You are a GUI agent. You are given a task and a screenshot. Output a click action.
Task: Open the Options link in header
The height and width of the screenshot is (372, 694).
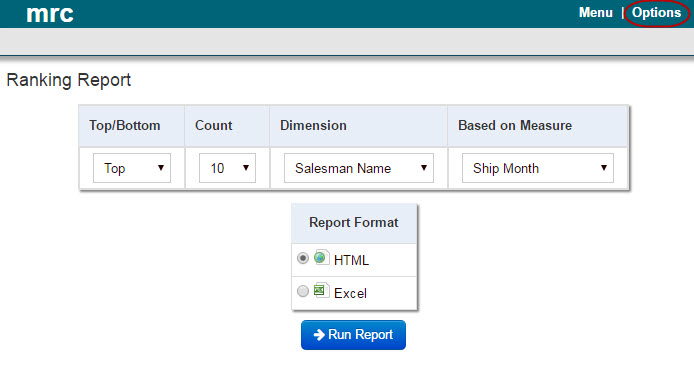(656, 13)
